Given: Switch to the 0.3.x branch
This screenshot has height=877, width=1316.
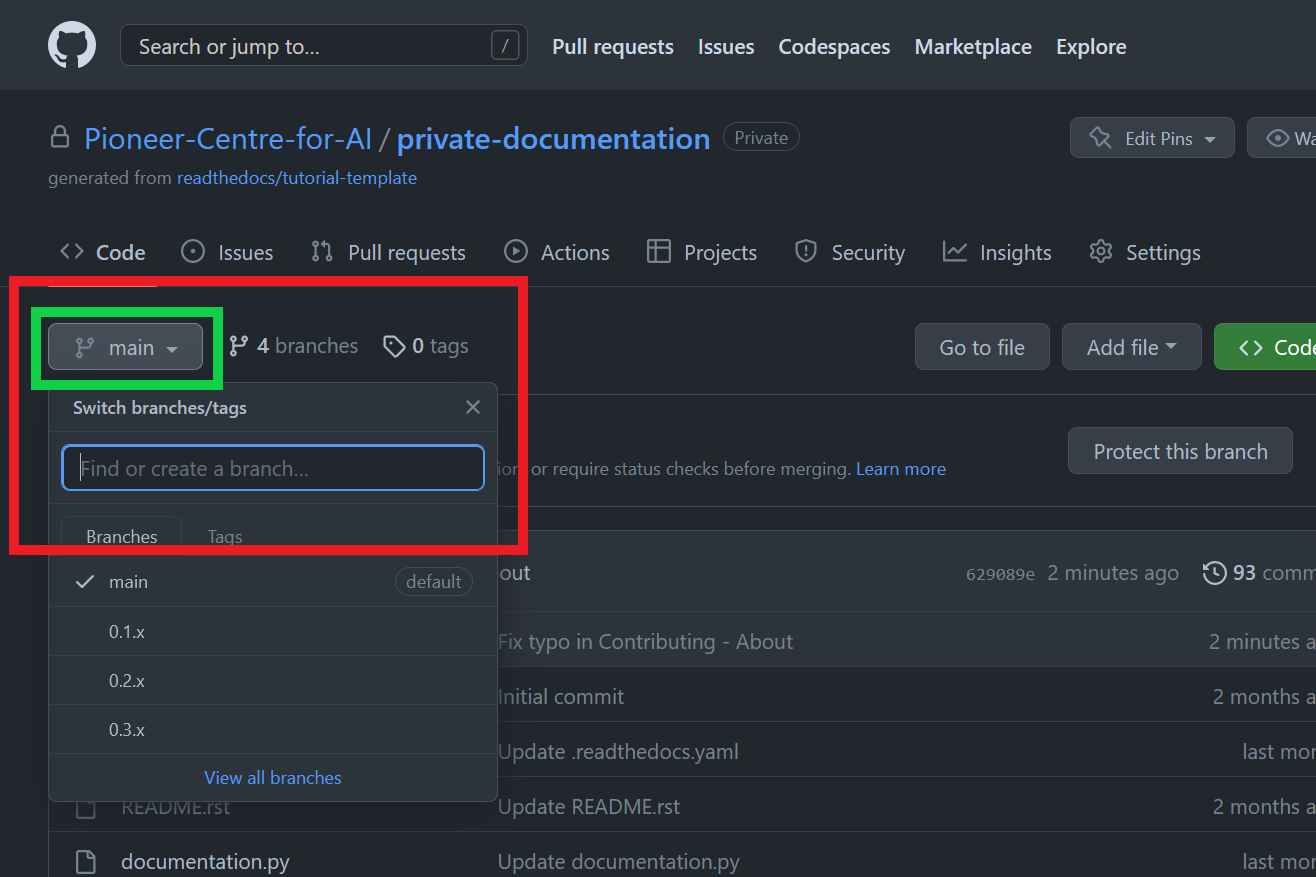Looking at the screenshot, I should tap(273, 729).
